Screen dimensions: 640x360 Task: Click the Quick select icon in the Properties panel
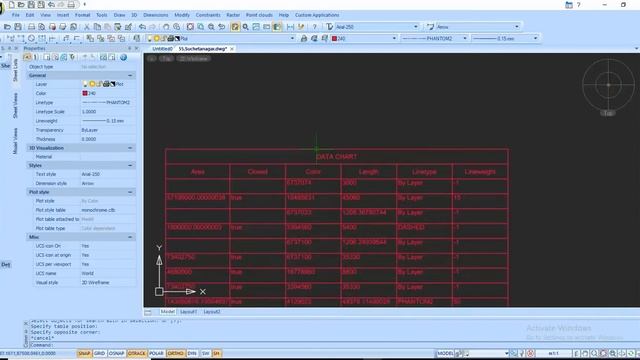[72, 57]
